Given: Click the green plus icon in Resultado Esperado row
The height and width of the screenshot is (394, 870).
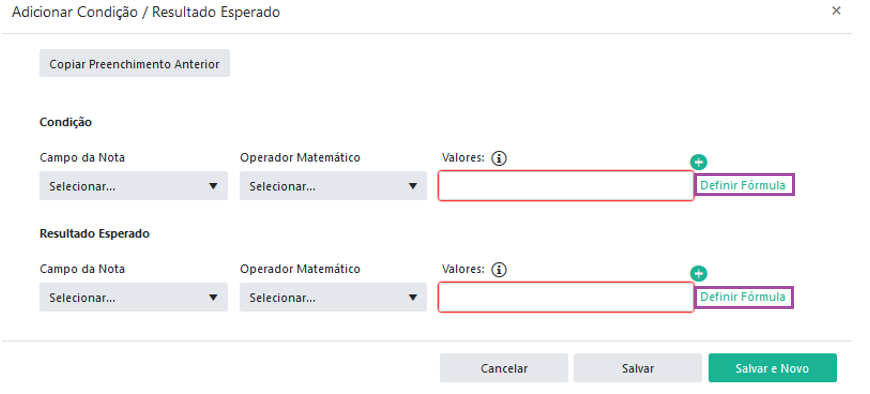Looking at the screenshot, I should coord(699,274).
